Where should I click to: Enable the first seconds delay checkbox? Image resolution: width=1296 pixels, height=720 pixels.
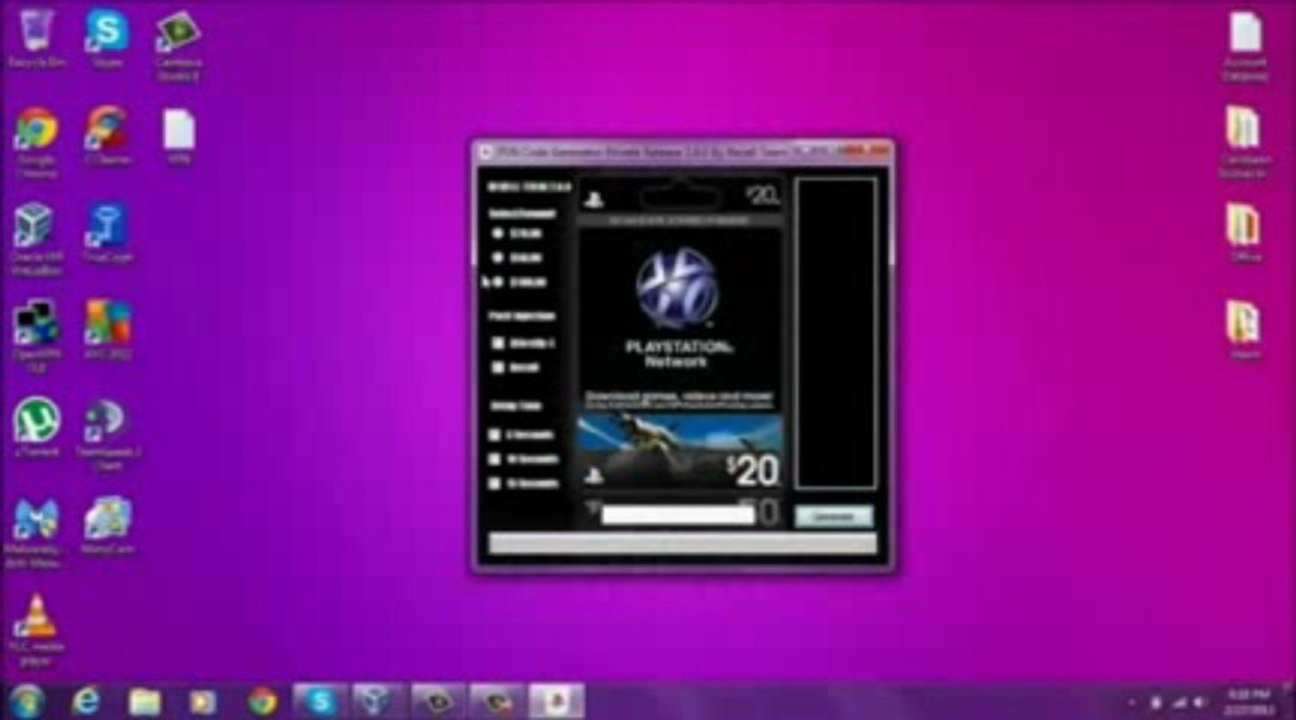pos(494,435)
